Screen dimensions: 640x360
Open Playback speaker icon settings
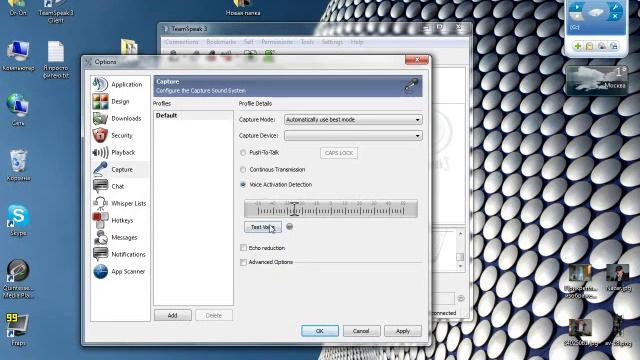click(x=100, y=152)
